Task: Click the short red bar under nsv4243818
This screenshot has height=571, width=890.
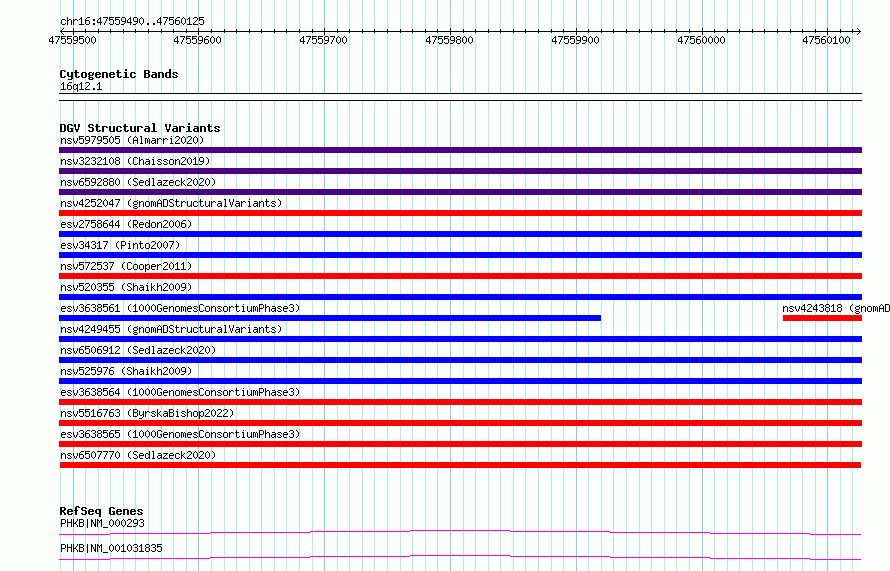Action: point(822,318)
